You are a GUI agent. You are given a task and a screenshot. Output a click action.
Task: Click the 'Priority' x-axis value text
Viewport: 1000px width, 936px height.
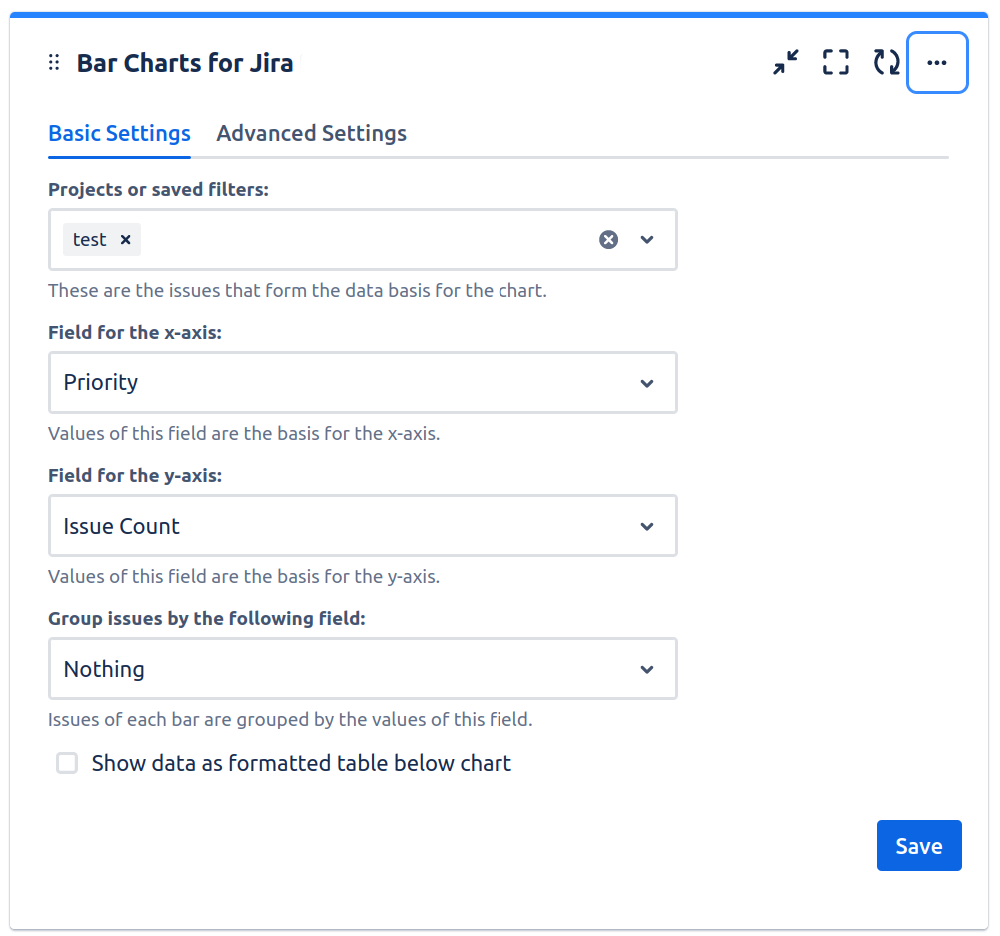click(101, 383)
